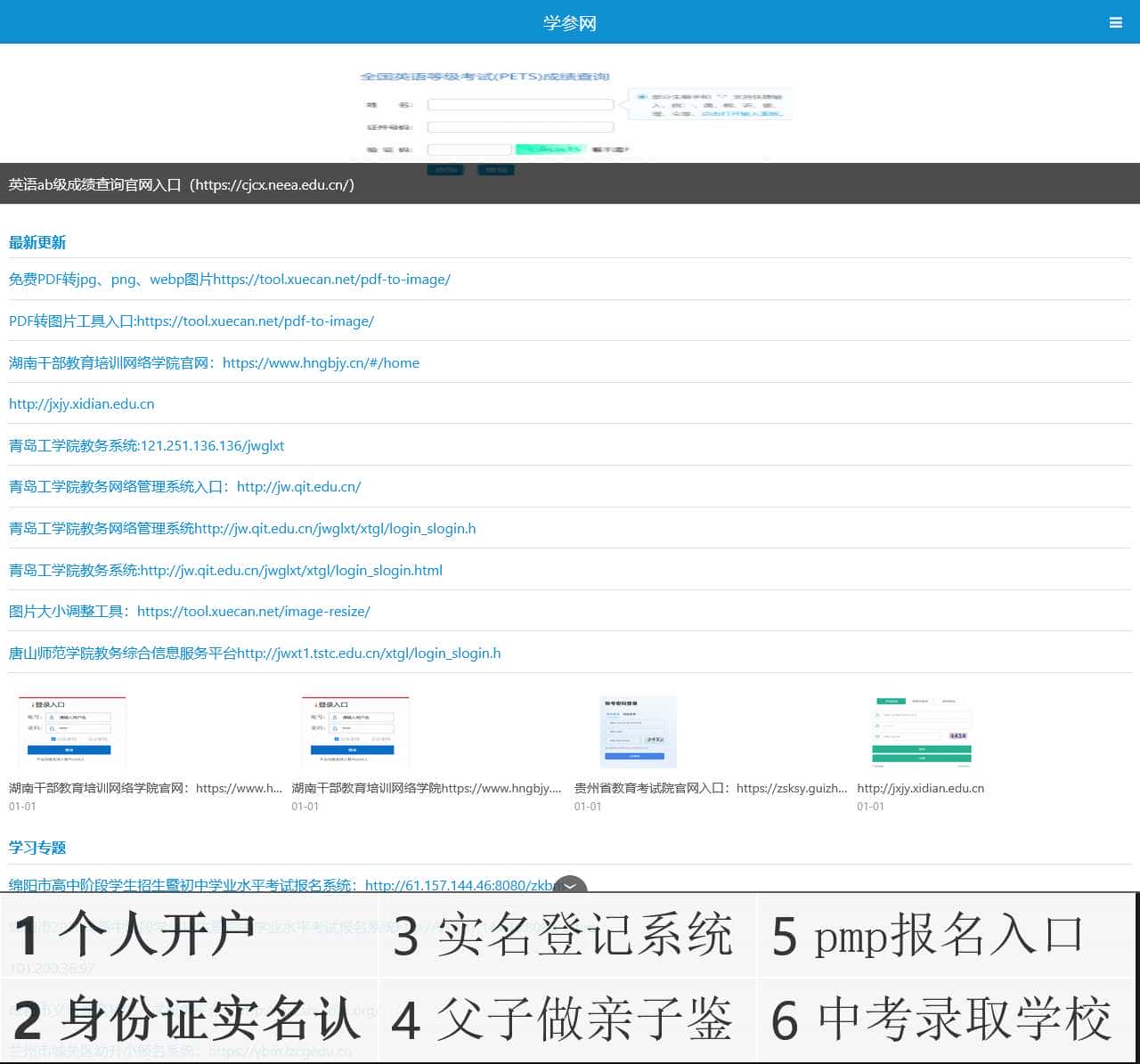This screenshot has width=1140, height=1064.
Task: Open 绵阳市高中阶段学生招生 registration link
Action: click(281, 885)
